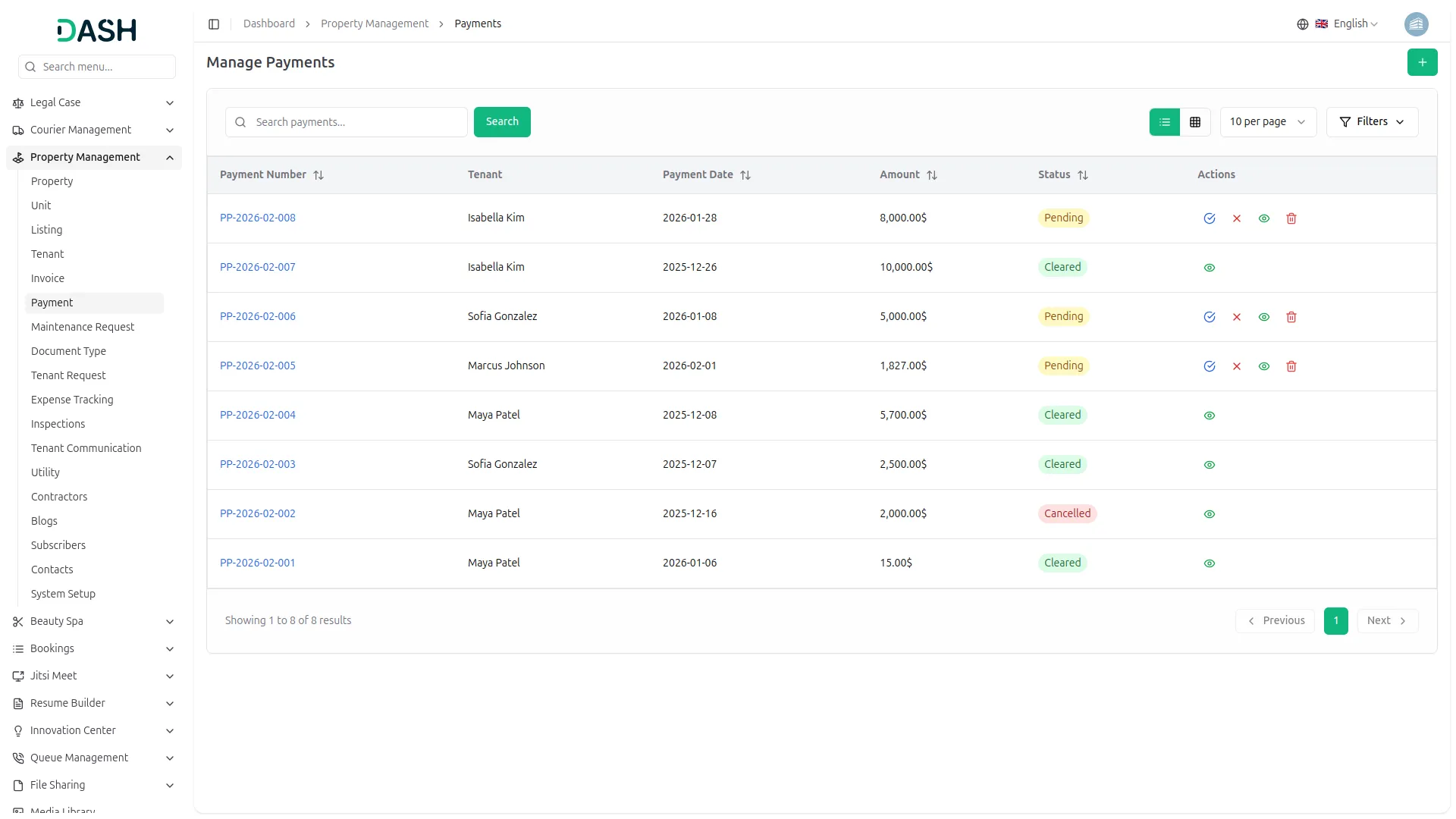
Task: View payment PP-2026-02-002 eye icon
Action: tap(1210, 514)
